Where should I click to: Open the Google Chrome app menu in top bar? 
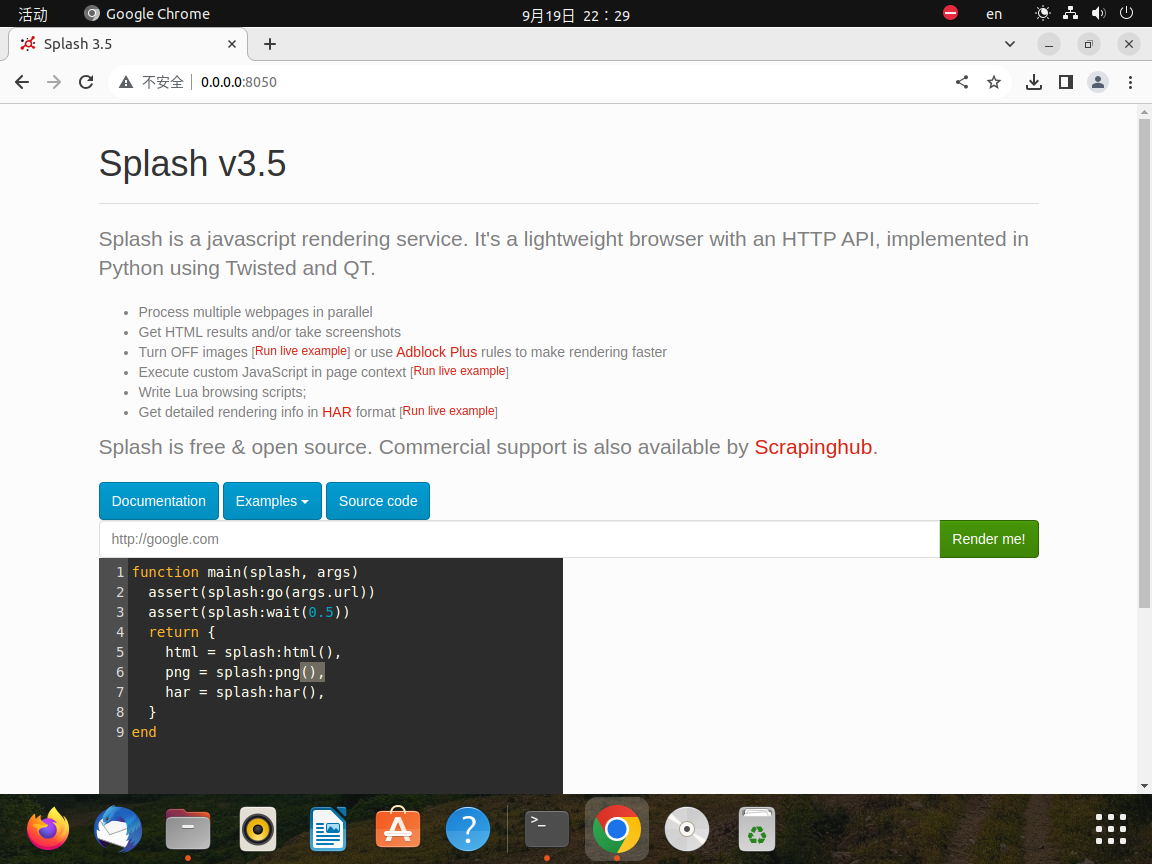click(147, 14)
